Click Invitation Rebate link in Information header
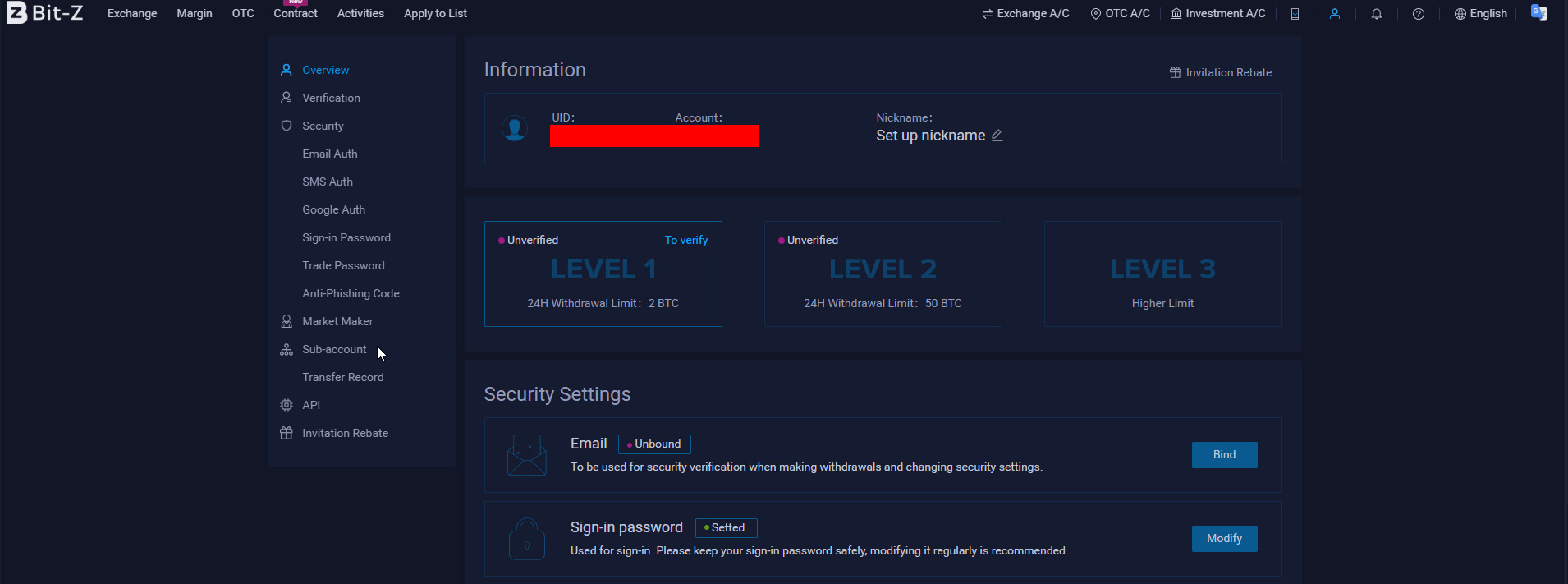This screenshot has width=1568, height=584. 1221,72
